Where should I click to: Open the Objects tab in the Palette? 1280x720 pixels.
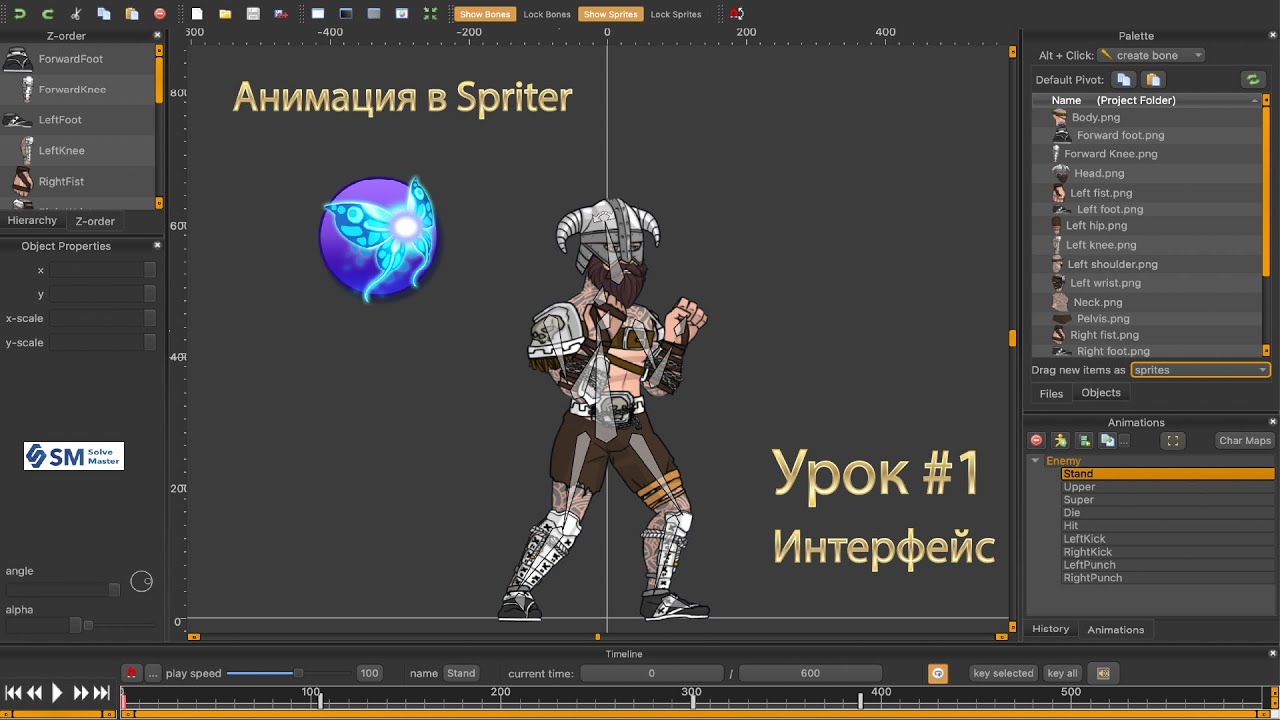[x=1101, y=393]
